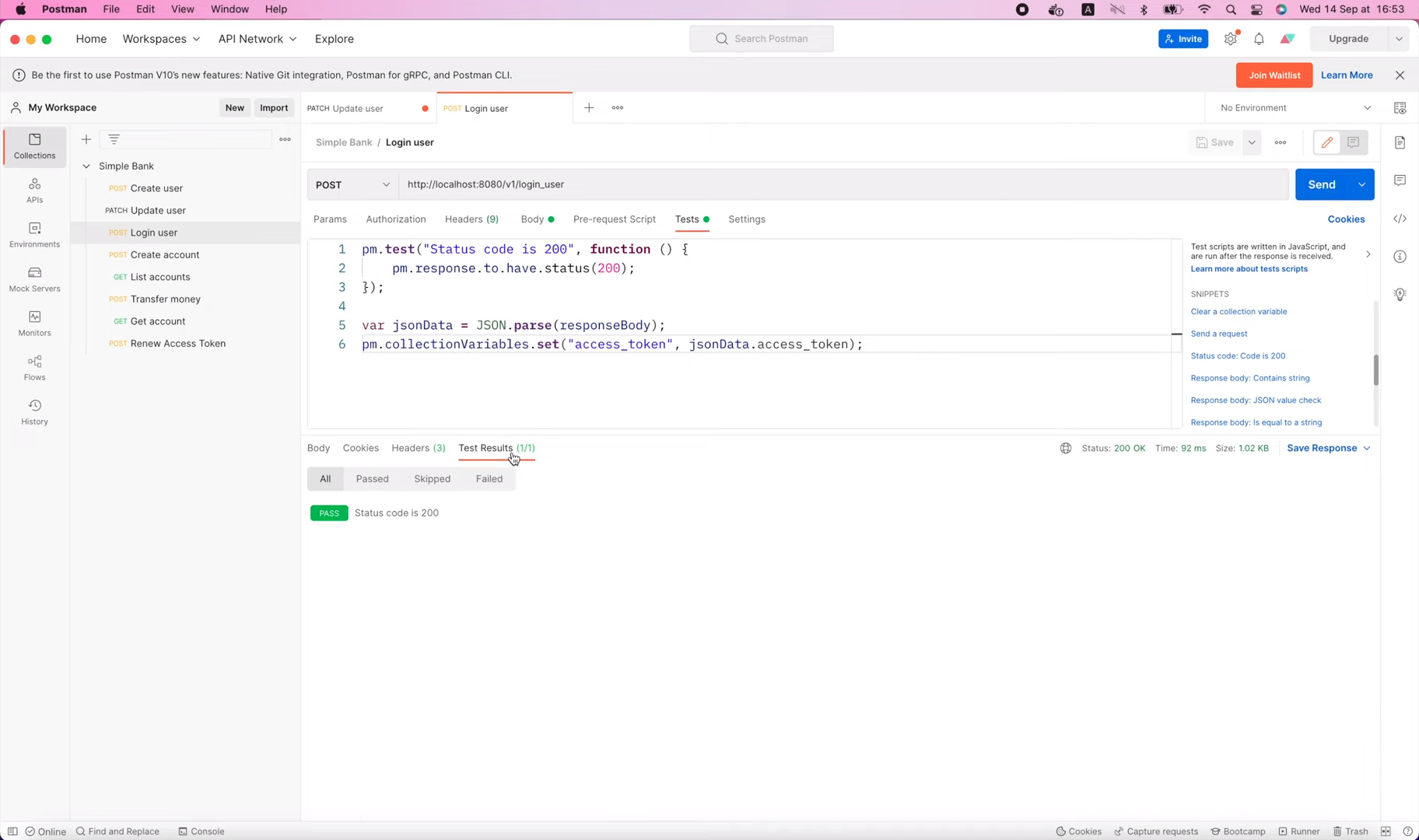This screenshot has width=1419, height=840.
Task: Click Learn More link in banner
Action: 1347,75
